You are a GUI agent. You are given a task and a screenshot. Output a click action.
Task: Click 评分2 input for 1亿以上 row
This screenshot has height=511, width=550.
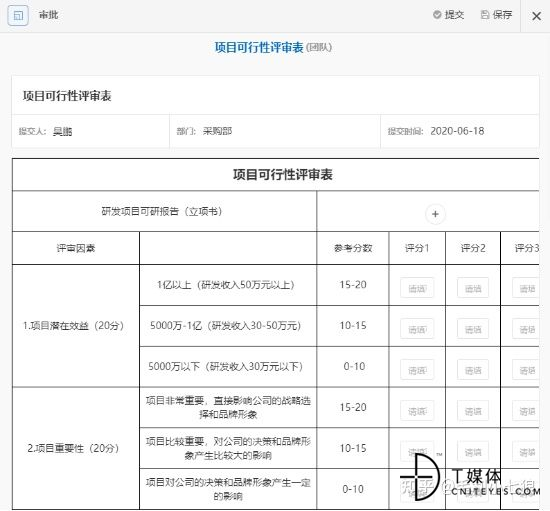pos(473,288)
